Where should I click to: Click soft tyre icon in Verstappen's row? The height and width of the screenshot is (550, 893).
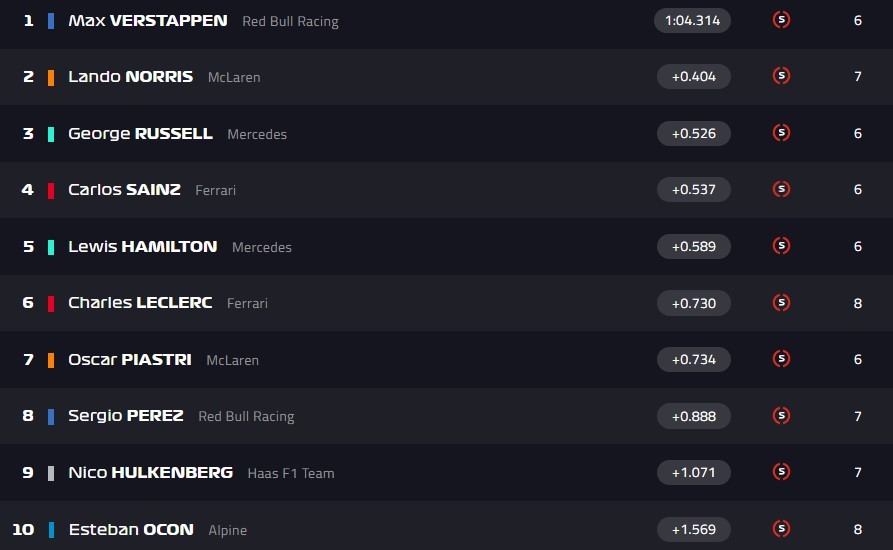782,20
